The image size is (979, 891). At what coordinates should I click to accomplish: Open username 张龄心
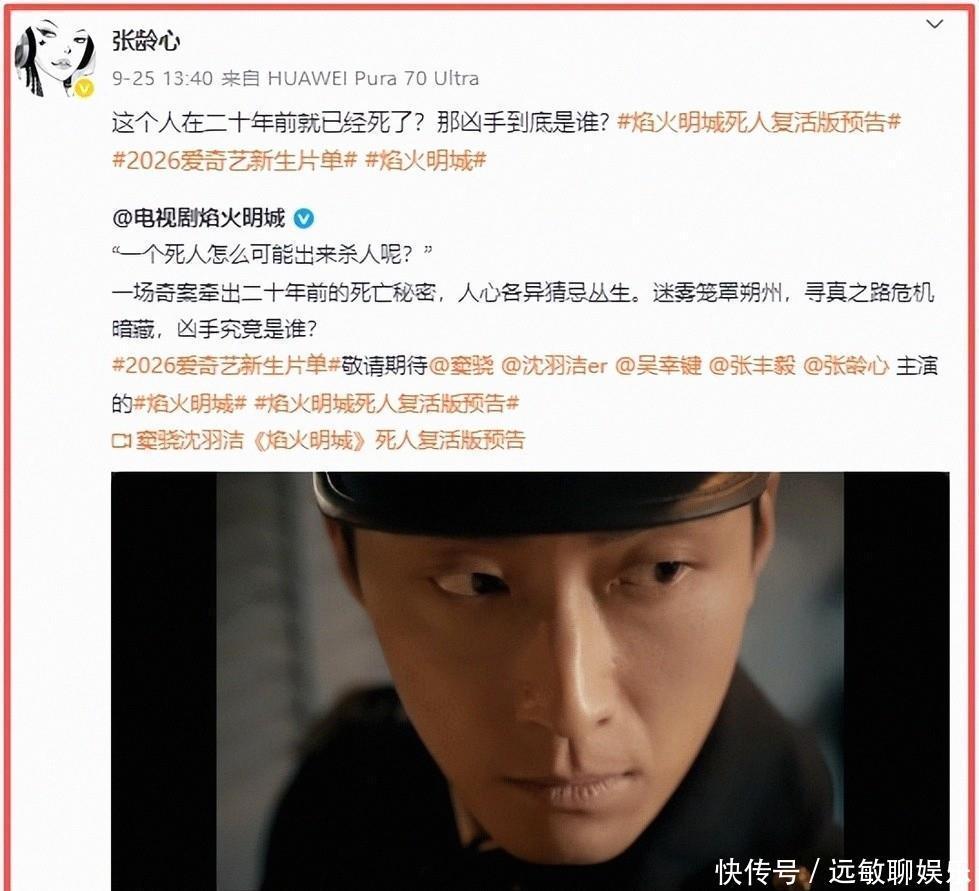(146, 41)
